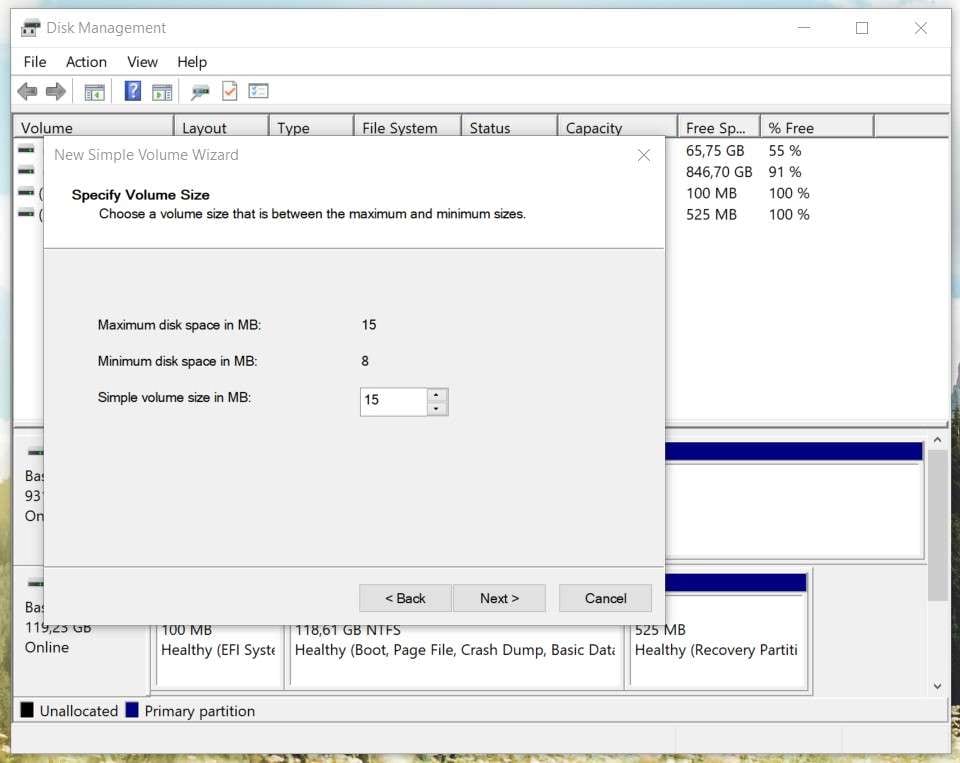The image size is (960, 763).
Task: Close the New Simple Volume Wizard dialog
Action: (643, 156)
